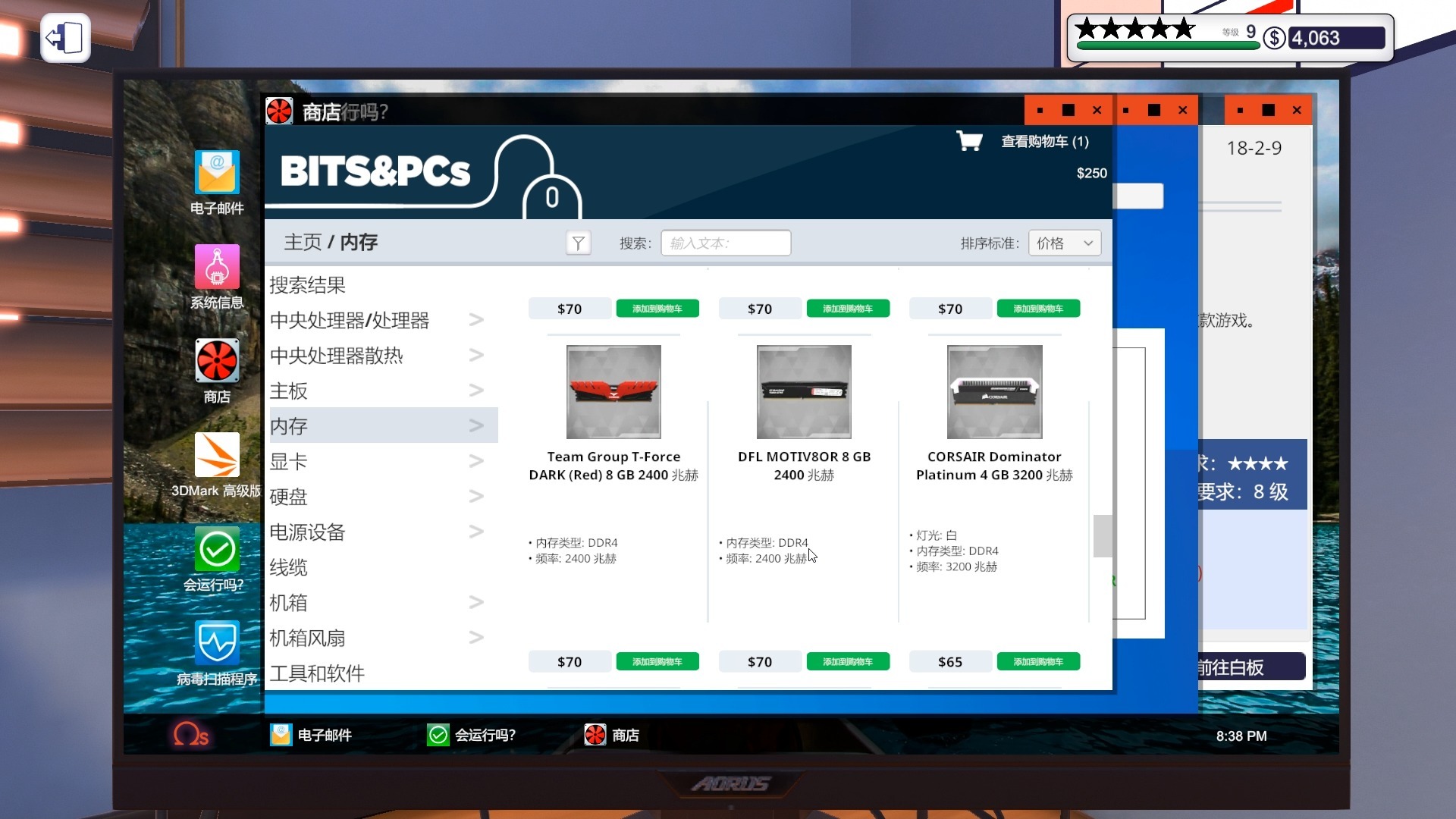Click the exit door icon at top left
Screen dimensions: 1456x819
(65, 38)
